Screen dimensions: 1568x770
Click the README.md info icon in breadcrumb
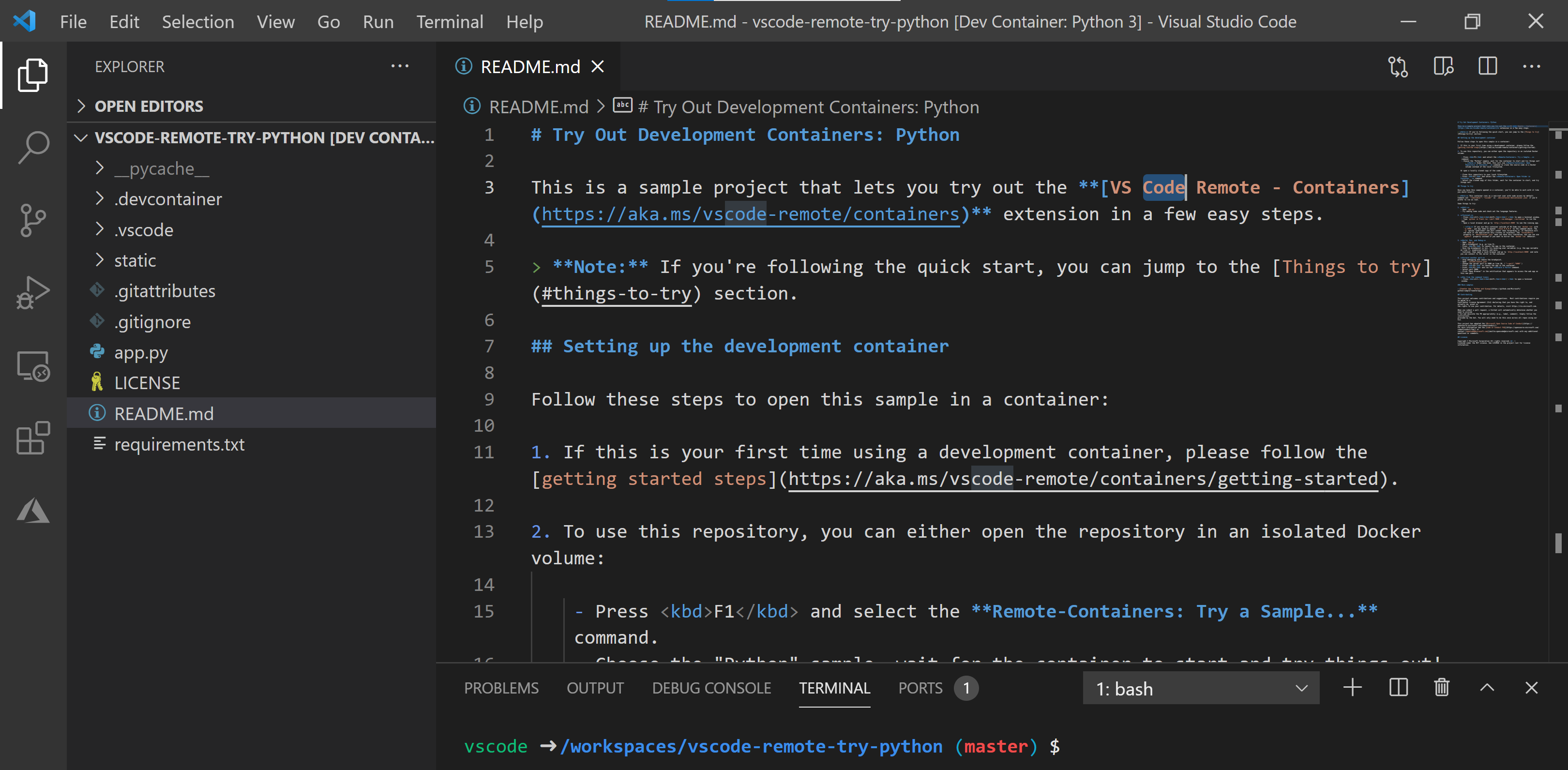pyautogui.click(x=472, y=106)
